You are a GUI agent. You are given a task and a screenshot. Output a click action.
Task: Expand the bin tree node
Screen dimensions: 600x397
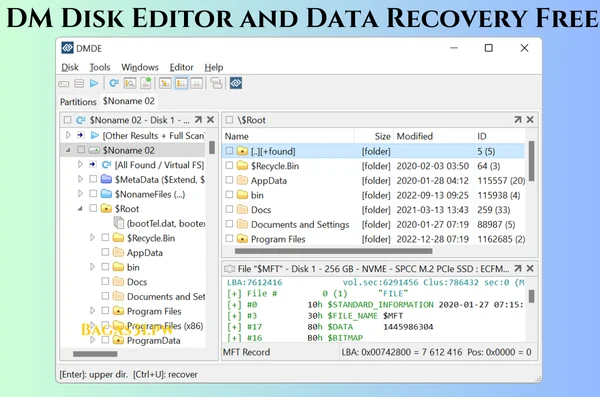click(93, 266)
